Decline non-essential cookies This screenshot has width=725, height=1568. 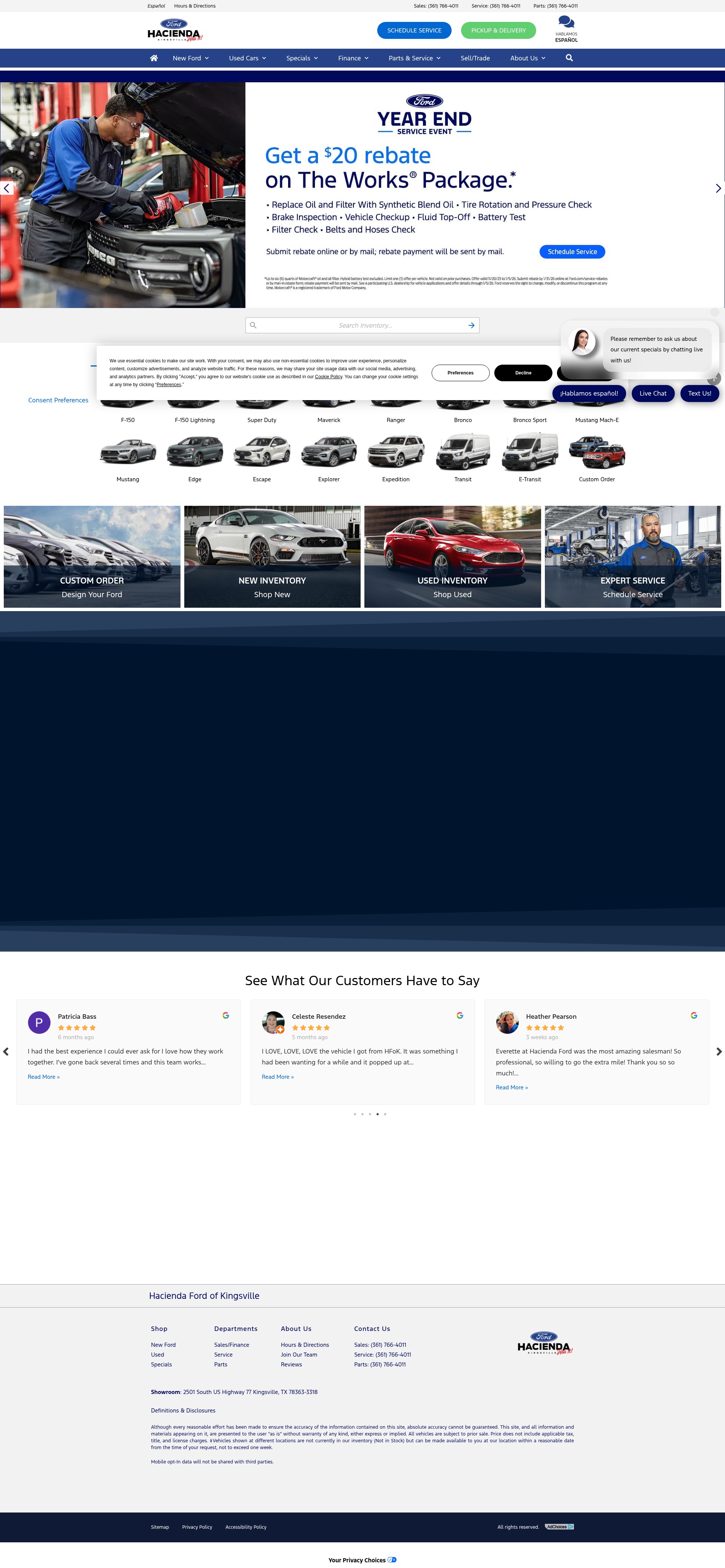[523, 373]
